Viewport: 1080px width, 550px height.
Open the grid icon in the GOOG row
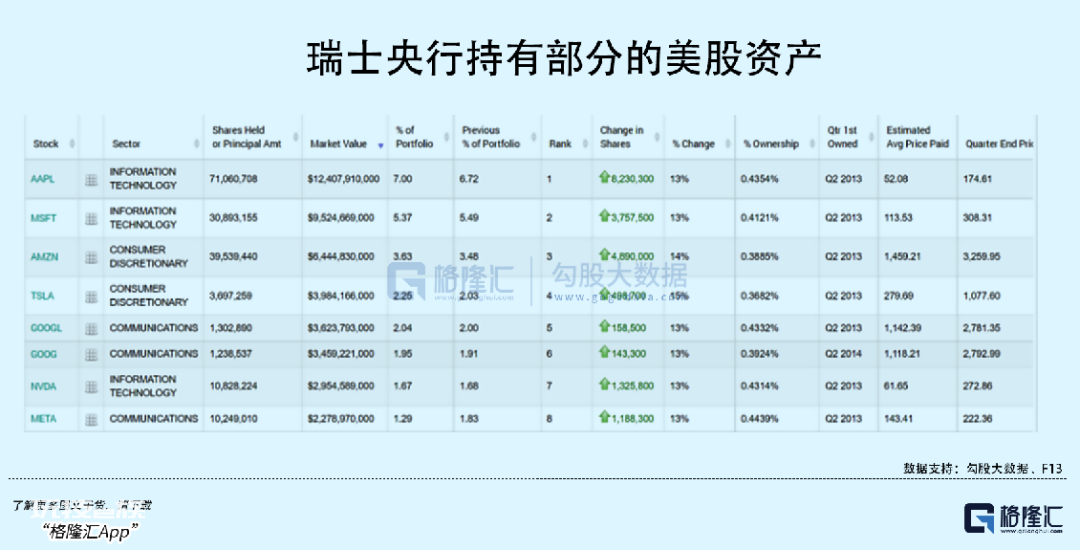[91, 355]
